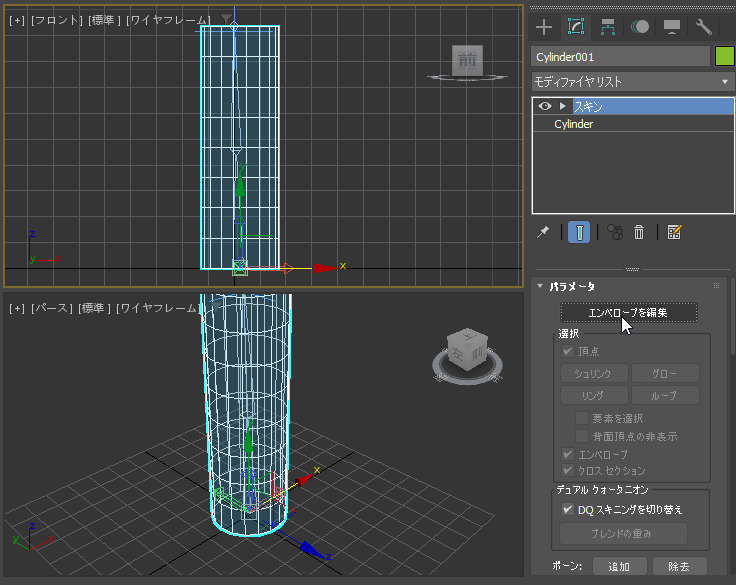The height and width of the screenshot is (585, 736).
Task: Click the シュリンク button
Action: (594, 374)
